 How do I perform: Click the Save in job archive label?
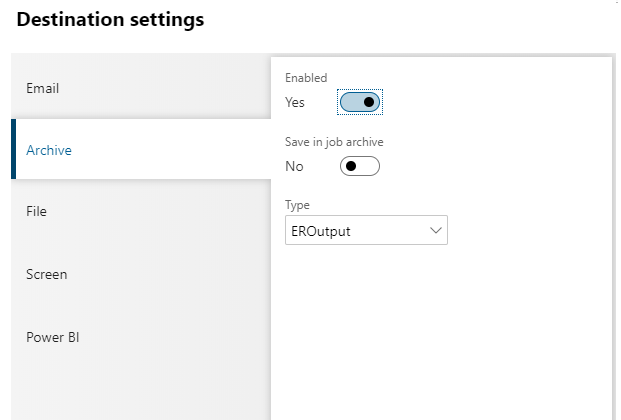tap(334, 142)
